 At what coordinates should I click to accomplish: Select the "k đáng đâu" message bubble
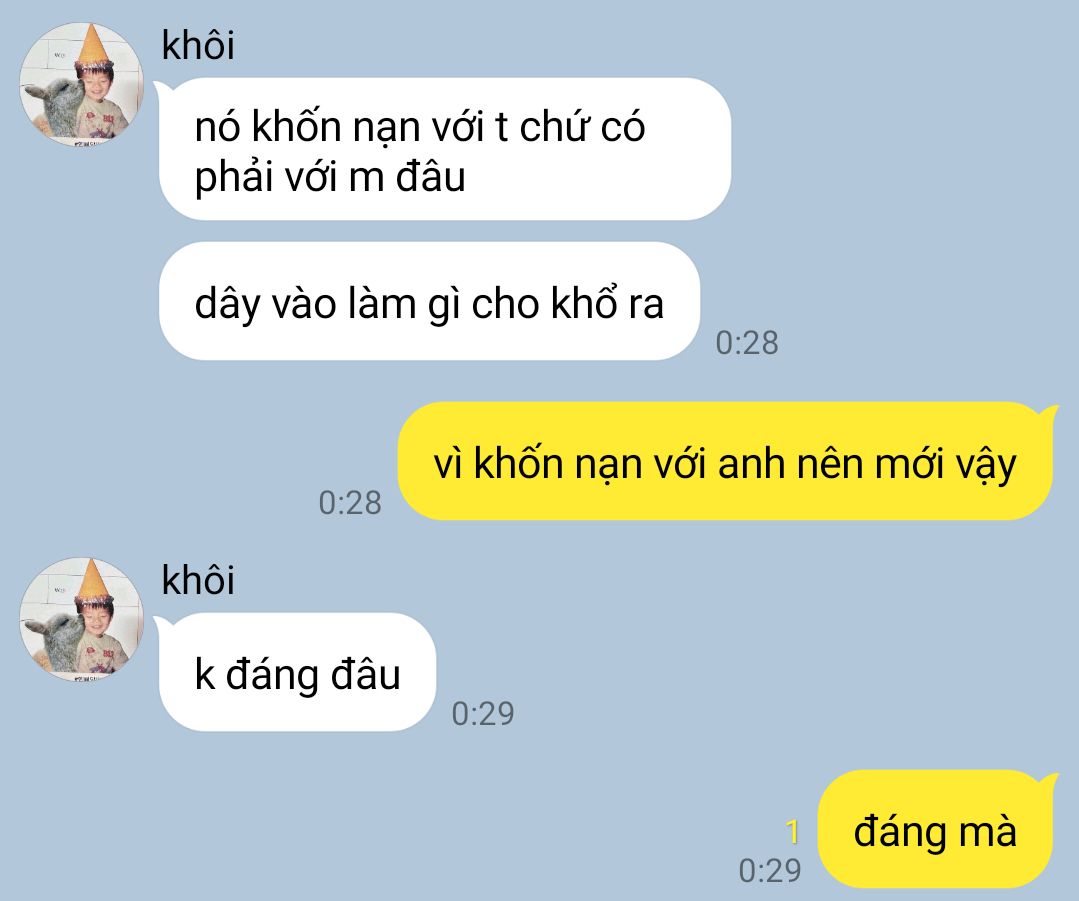pyautogui.click(x=297, y=672)
